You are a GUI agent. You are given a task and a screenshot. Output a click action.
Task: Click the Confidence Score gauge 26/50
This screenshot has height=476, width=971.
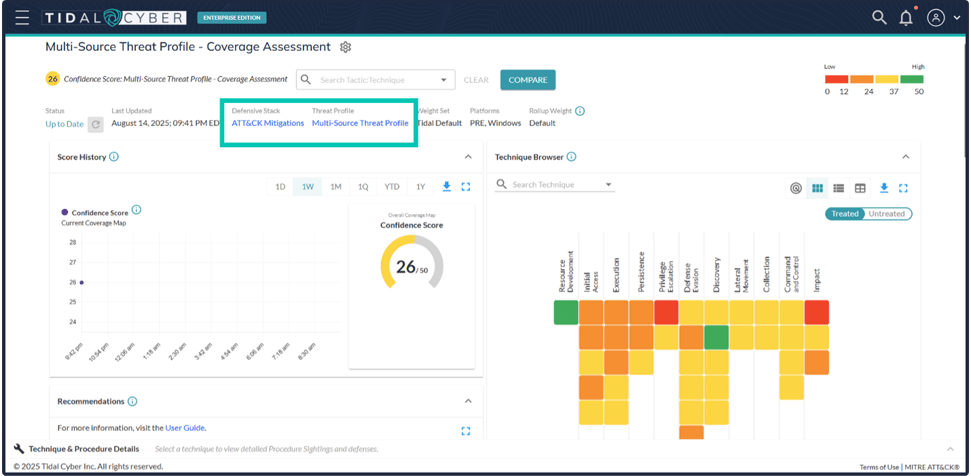(x=412, y=262)
